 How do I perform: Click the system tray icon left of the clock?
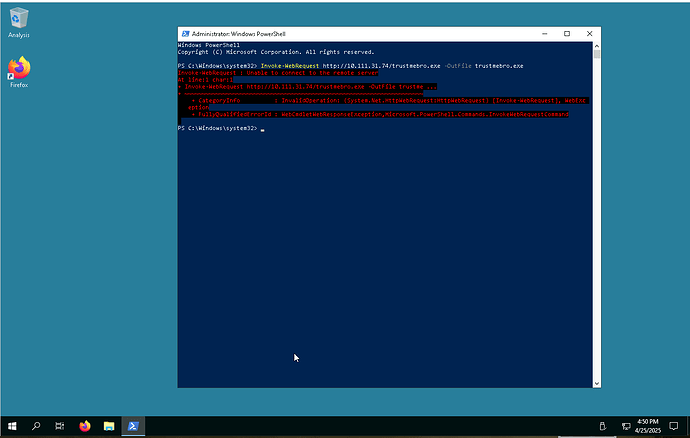(x=602, y=425)
